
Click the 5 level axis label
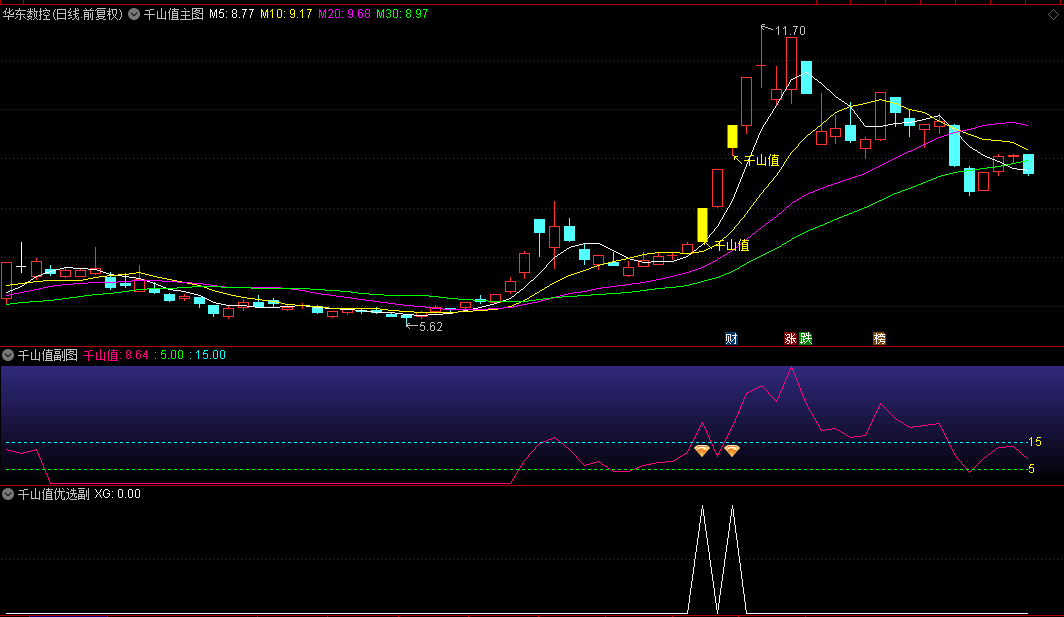[1031, 469]
